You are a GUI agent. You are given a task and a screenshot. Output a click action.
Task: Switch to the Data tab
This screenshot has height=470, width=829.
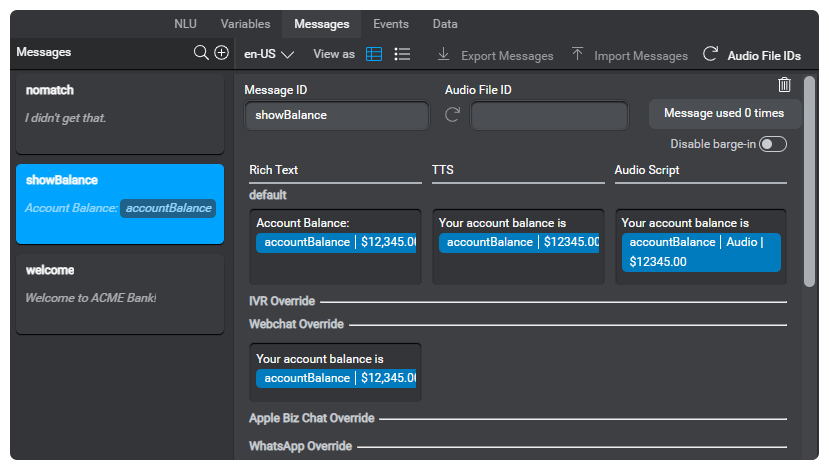click(445, 24)
